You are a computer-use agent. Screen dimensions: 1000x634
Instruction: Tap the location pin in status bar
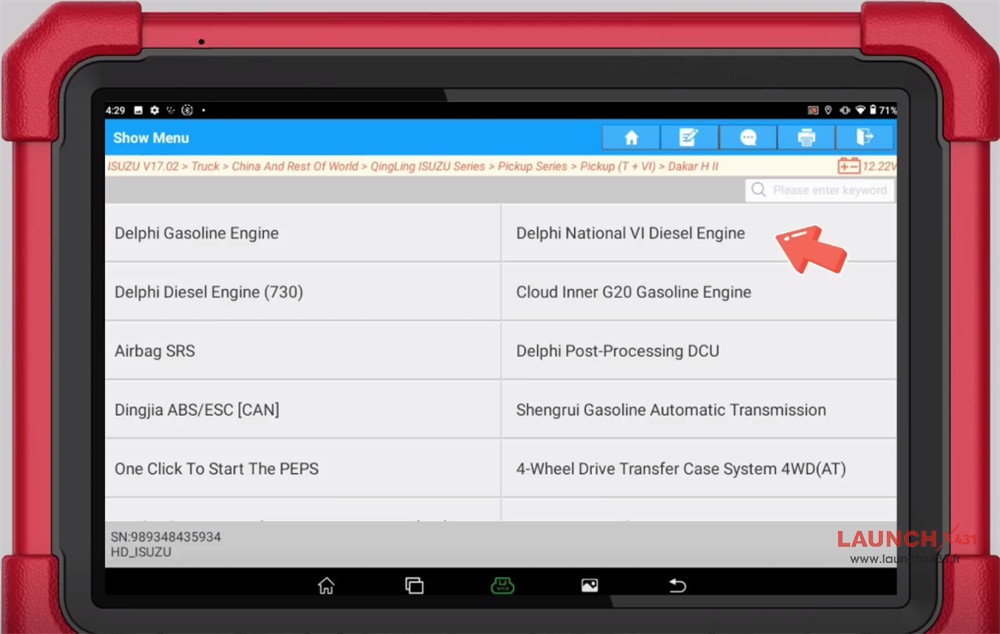(828, 110)
